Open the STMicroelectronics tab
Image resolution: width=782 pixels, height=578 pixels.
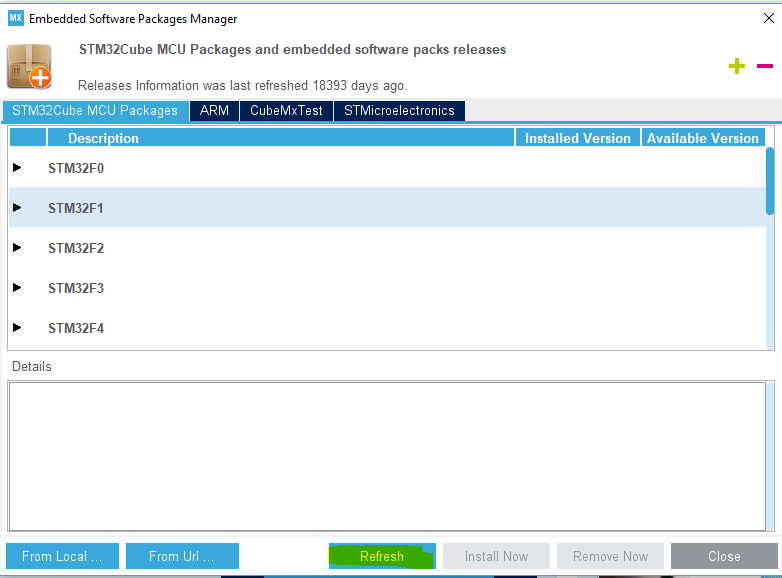point(399,111)
